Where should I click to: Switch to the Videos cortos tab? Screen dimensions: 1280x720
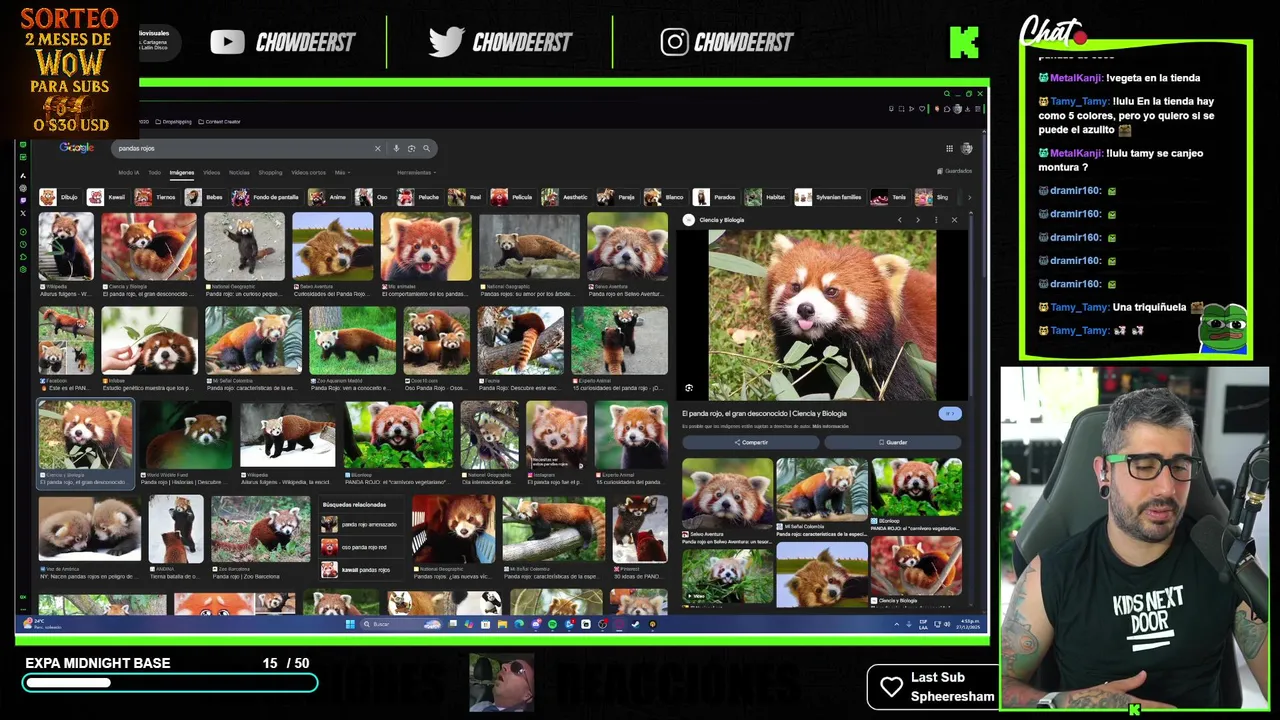pyautogui.click(x=308, y=172)
